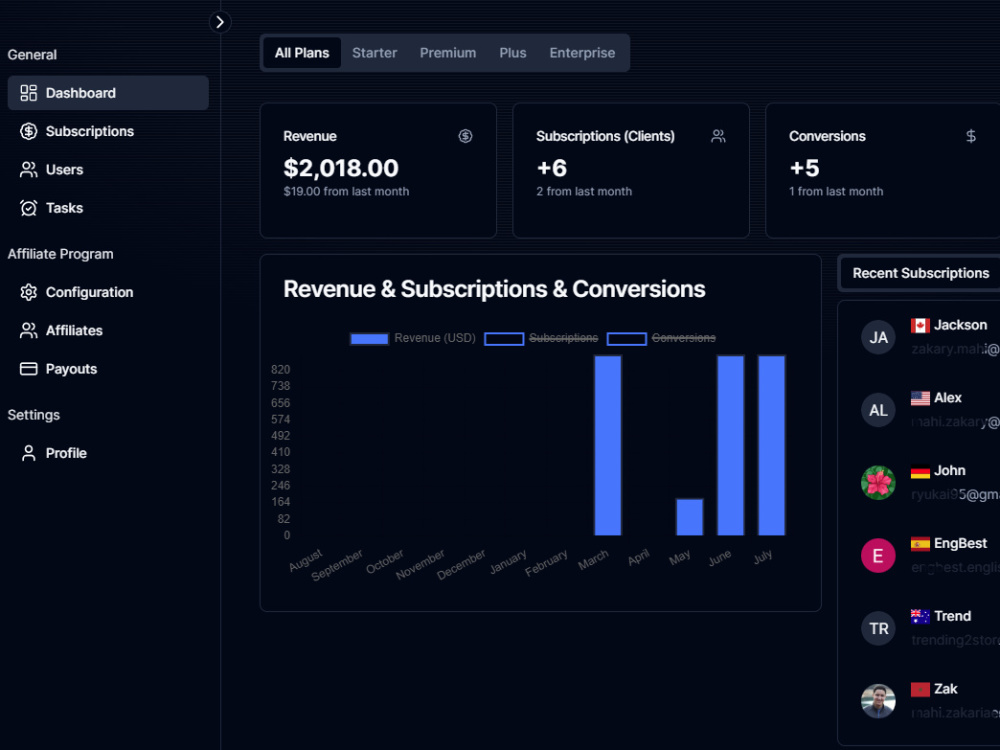Click the June revenue bar

click(x=730, y=446)
